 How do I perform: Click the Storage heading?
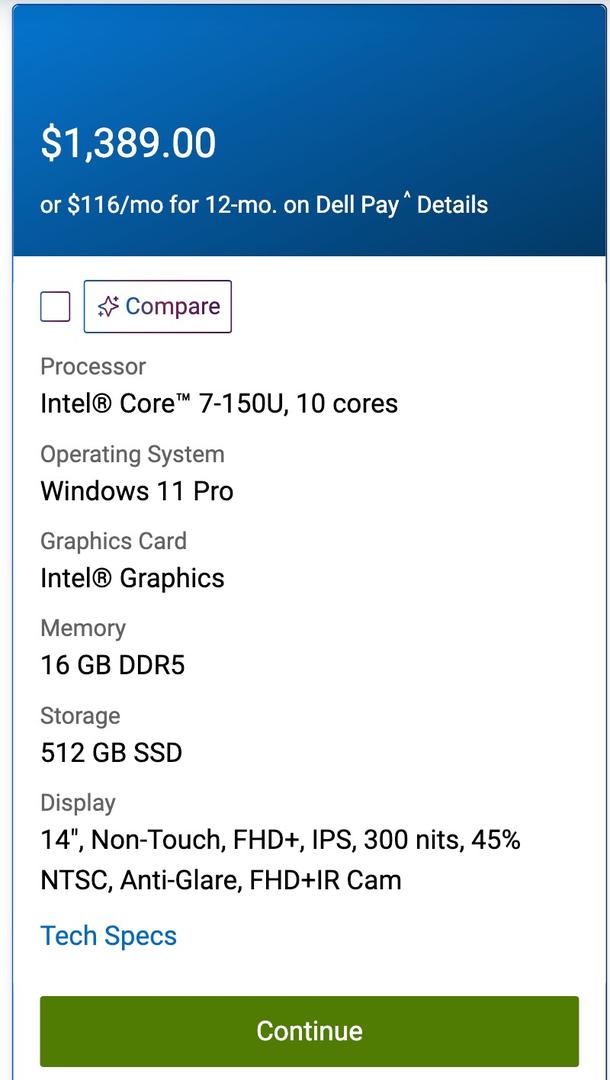80,716
